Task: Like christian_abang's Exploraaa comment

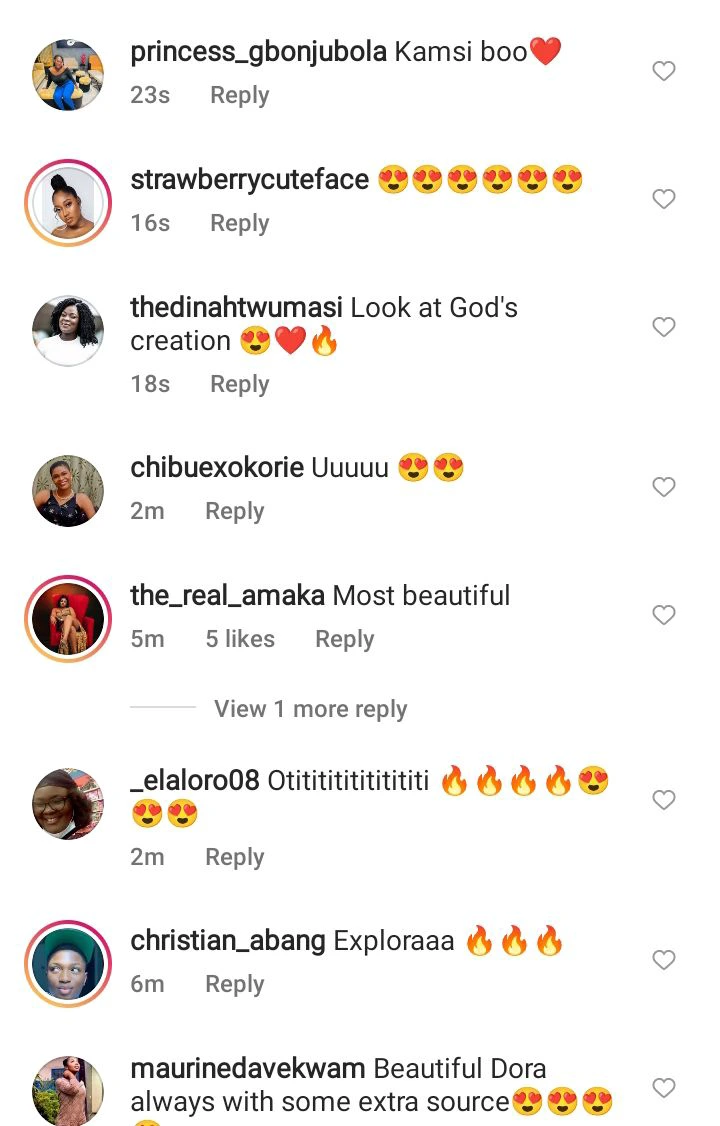Action: (x=664, y=960)
